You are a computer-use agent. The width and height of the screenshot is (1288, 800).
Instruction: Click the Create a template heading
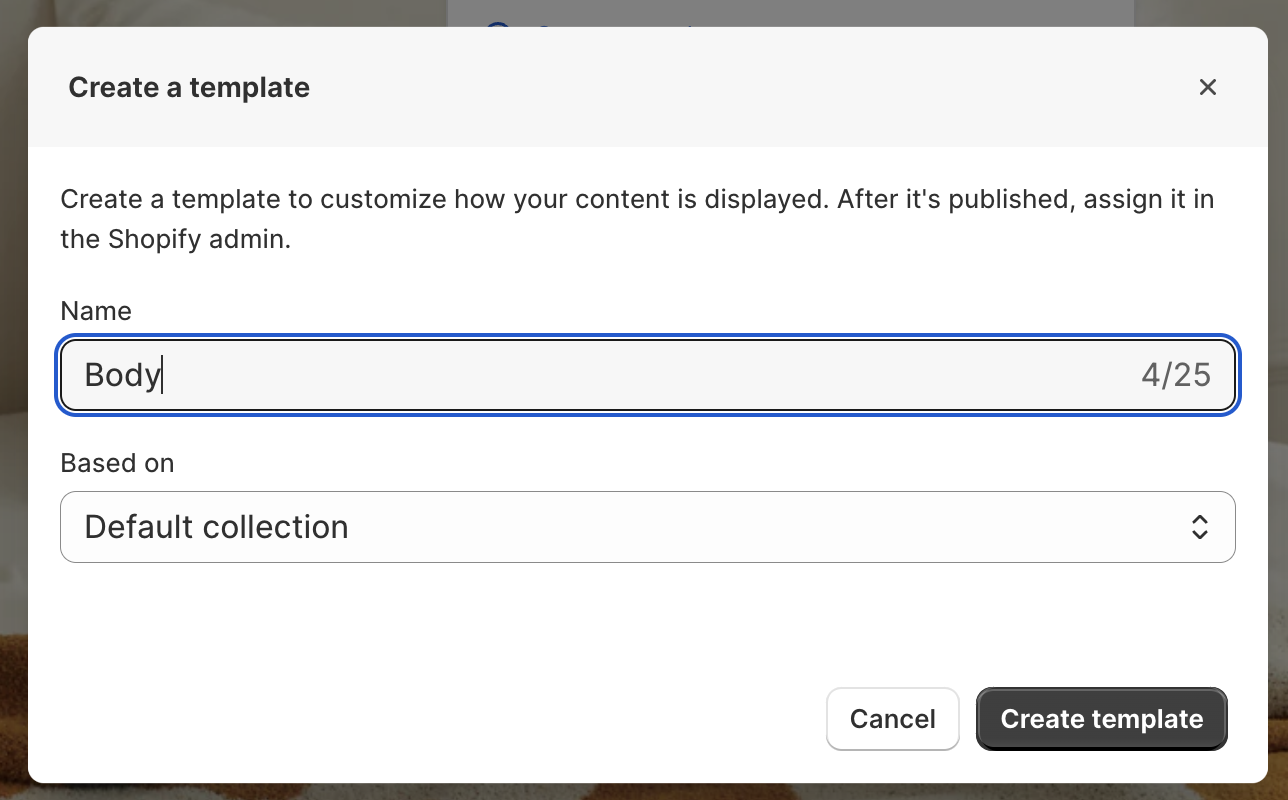pyautogui.click(x=189, y=88)
